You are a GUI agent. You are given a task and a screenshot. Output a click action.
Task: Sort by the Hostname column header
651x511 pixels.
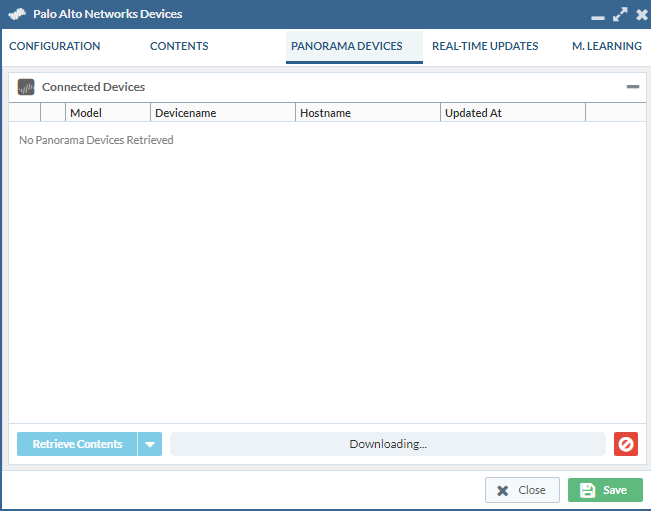(x=368, y=113)
